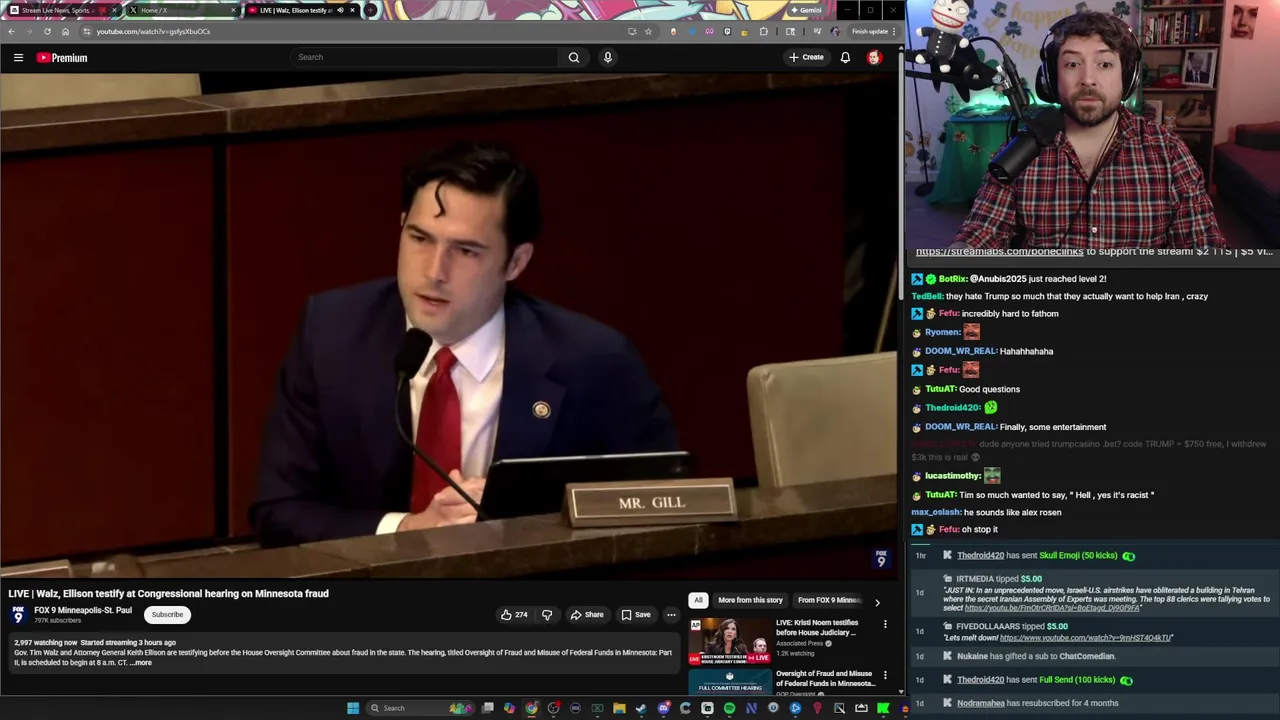Viewport: 1280px width, 720px height.
Task: Click Nodramahea resubscribed event text
Action: click(x=1038, y=703)
